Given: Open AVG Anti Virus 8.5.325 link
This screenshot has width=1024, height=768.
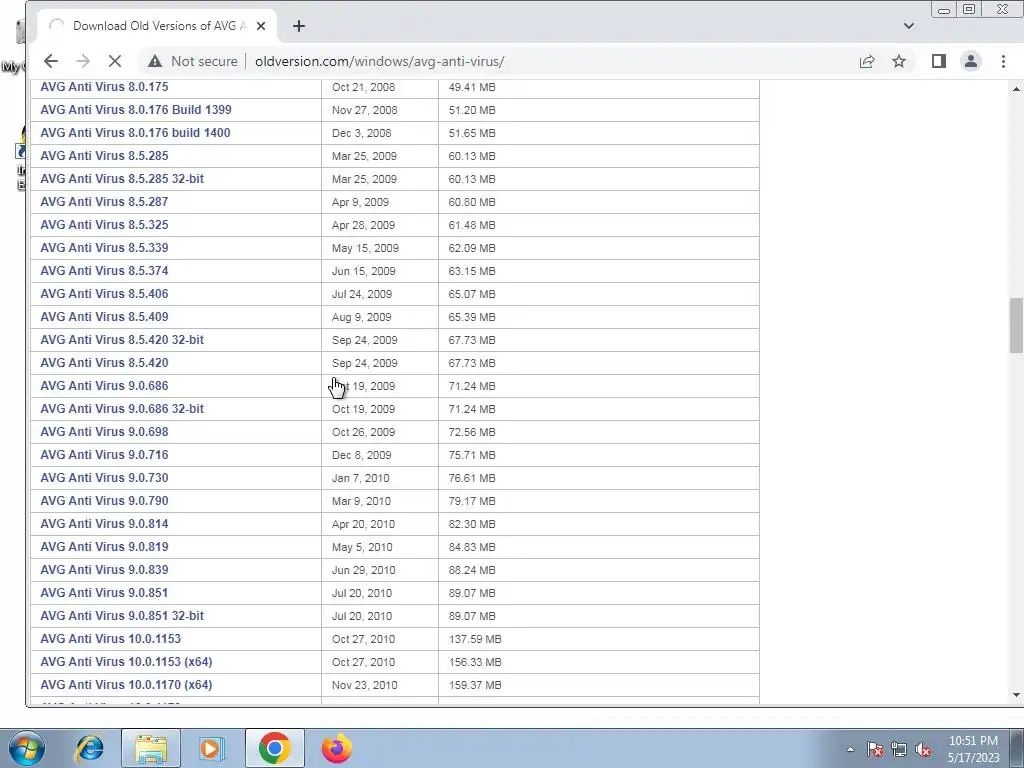Looking at the screenshot, I should pyautogui.click(x=104, y=225).
